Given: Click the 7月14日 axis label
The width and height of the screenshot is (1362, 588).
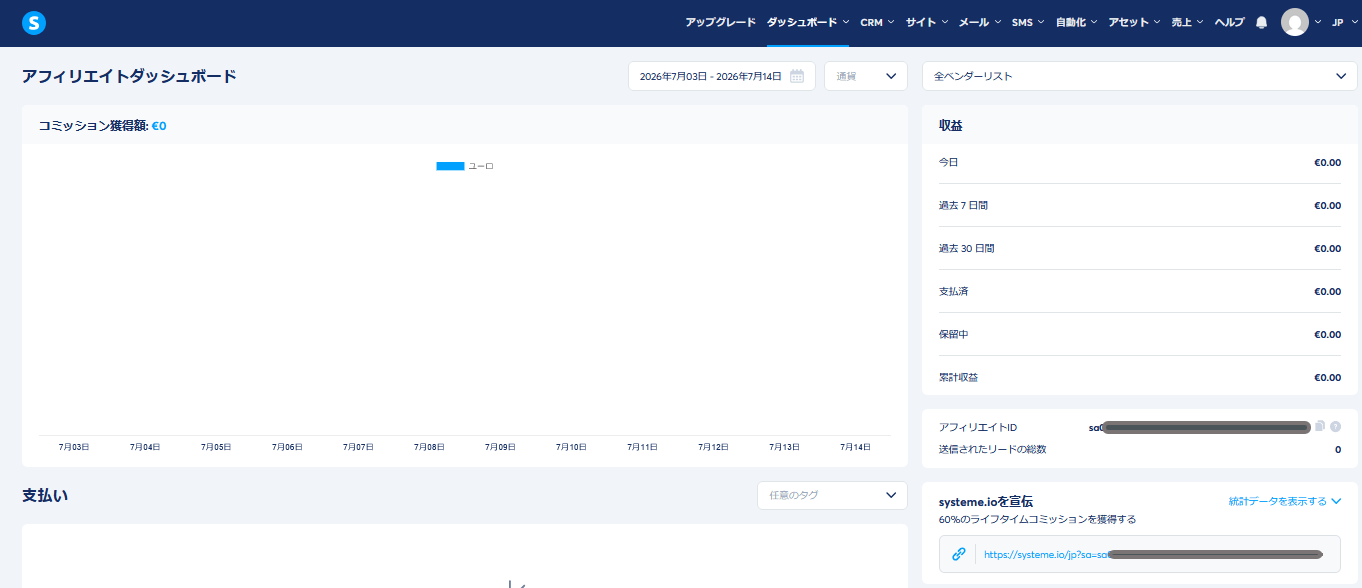Looking at the screenshot, I should pos(856,447).
